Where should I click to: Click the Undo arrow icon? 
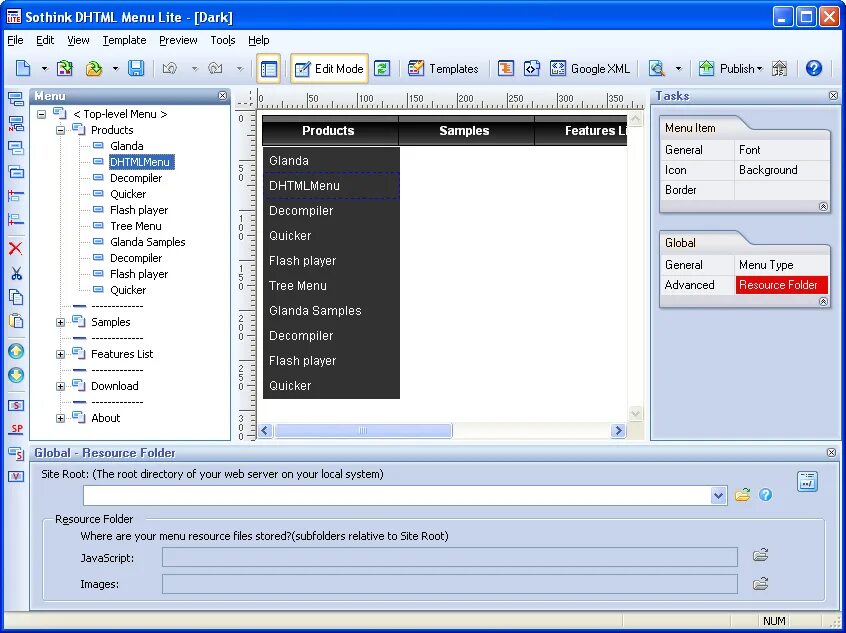coord(170,69)
